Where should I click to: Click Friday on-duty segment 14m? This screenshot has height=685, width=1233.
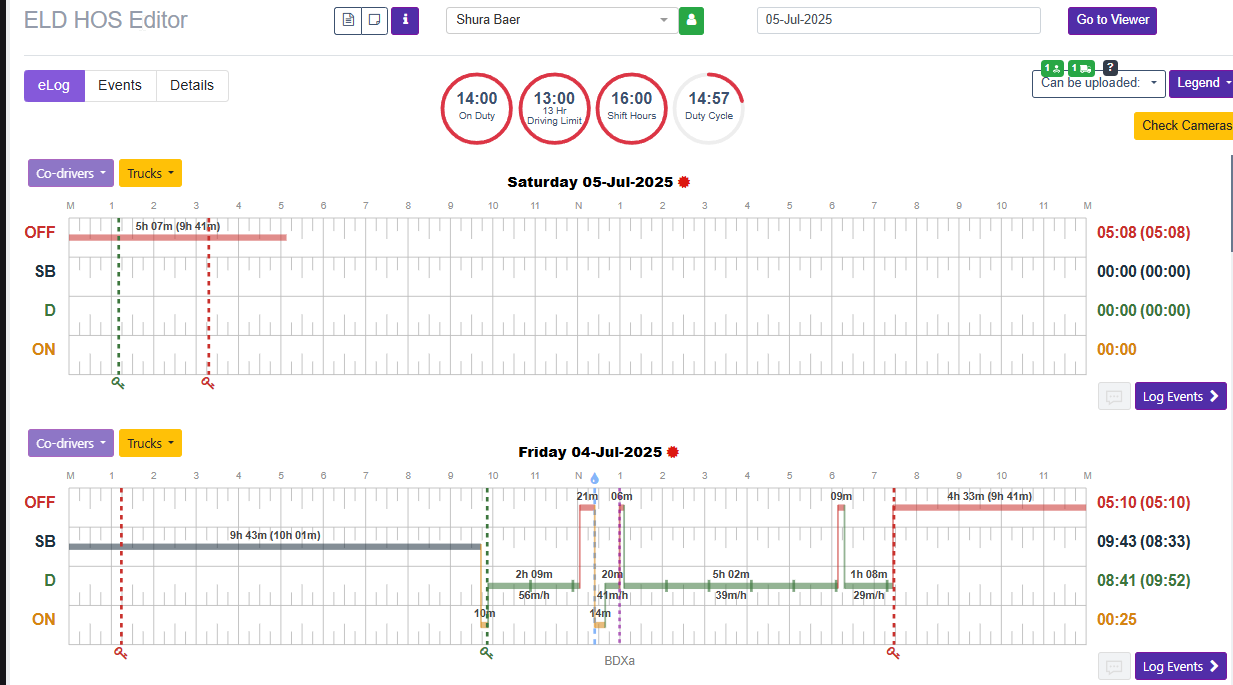coord(599,624)
